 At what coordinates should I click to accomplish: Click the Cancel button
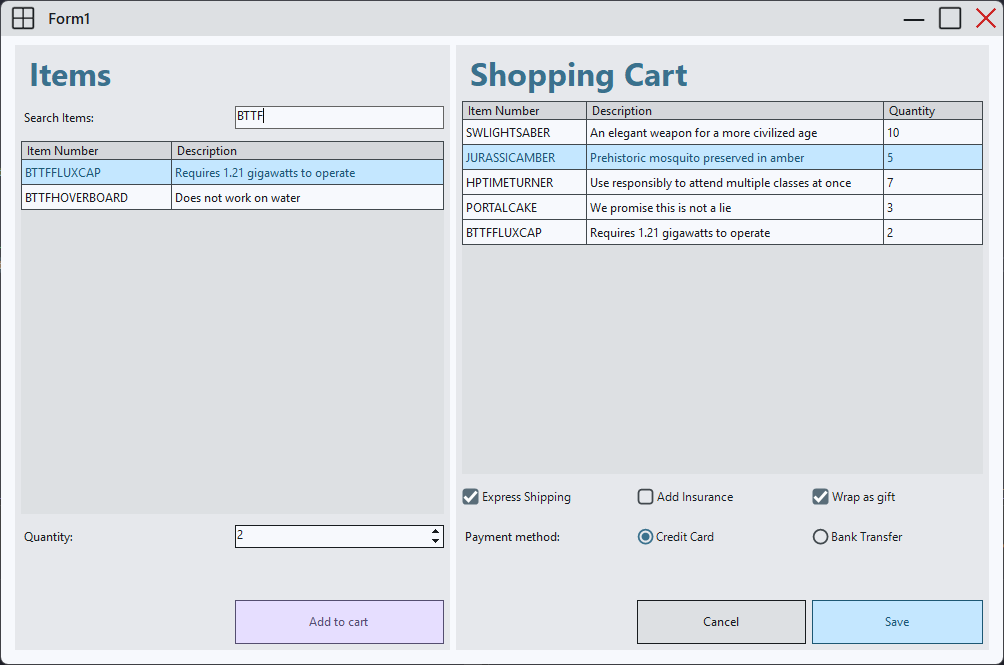point(721,622)
